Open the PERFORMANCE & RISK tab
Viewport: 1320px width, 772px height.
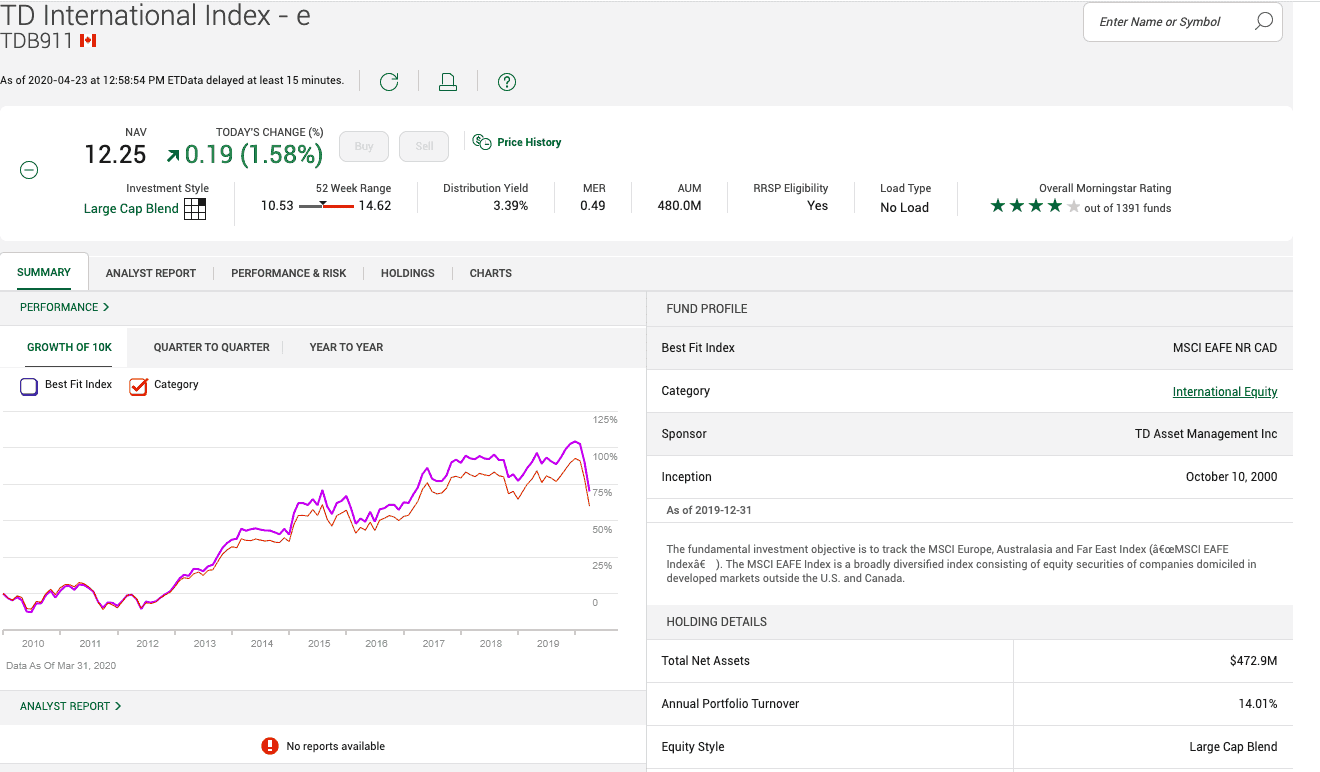(288, 273)
